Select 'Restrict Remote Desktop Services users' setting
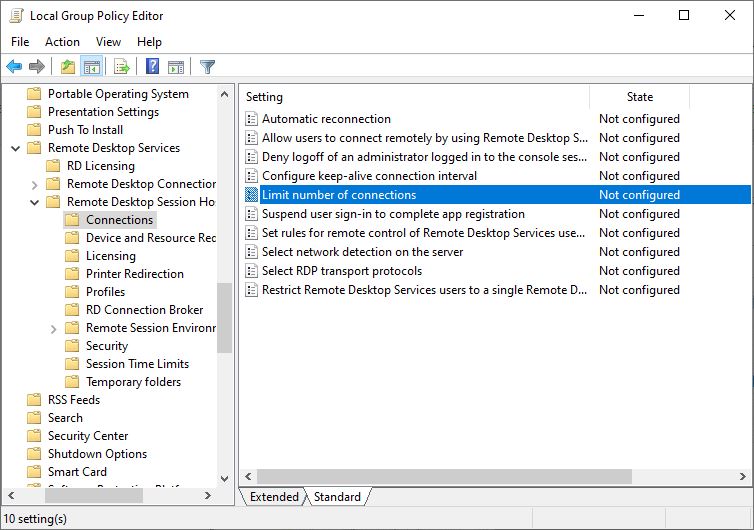 425,290
